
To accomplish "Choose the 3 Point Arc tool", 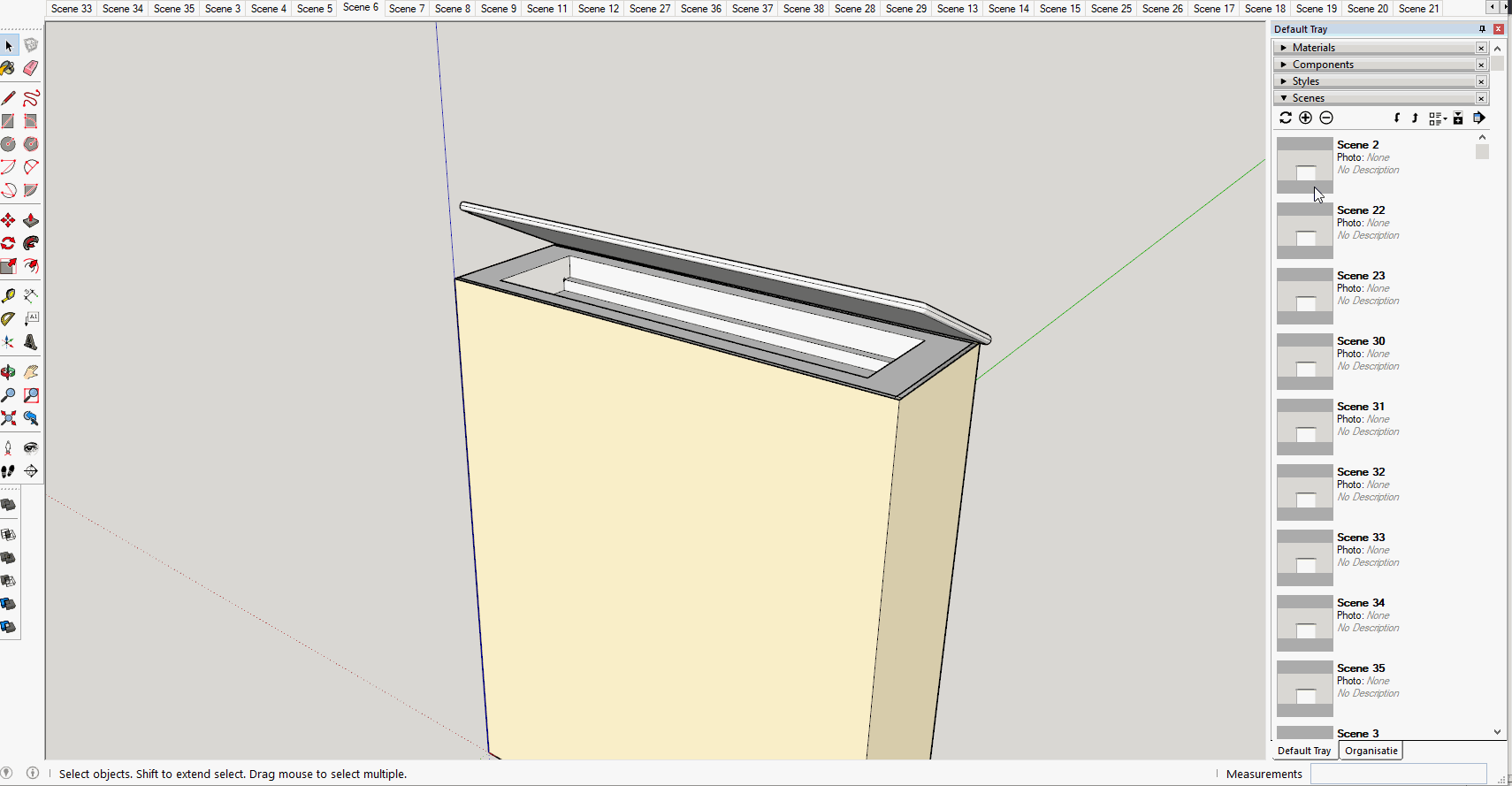I will (x=9, y=190).
